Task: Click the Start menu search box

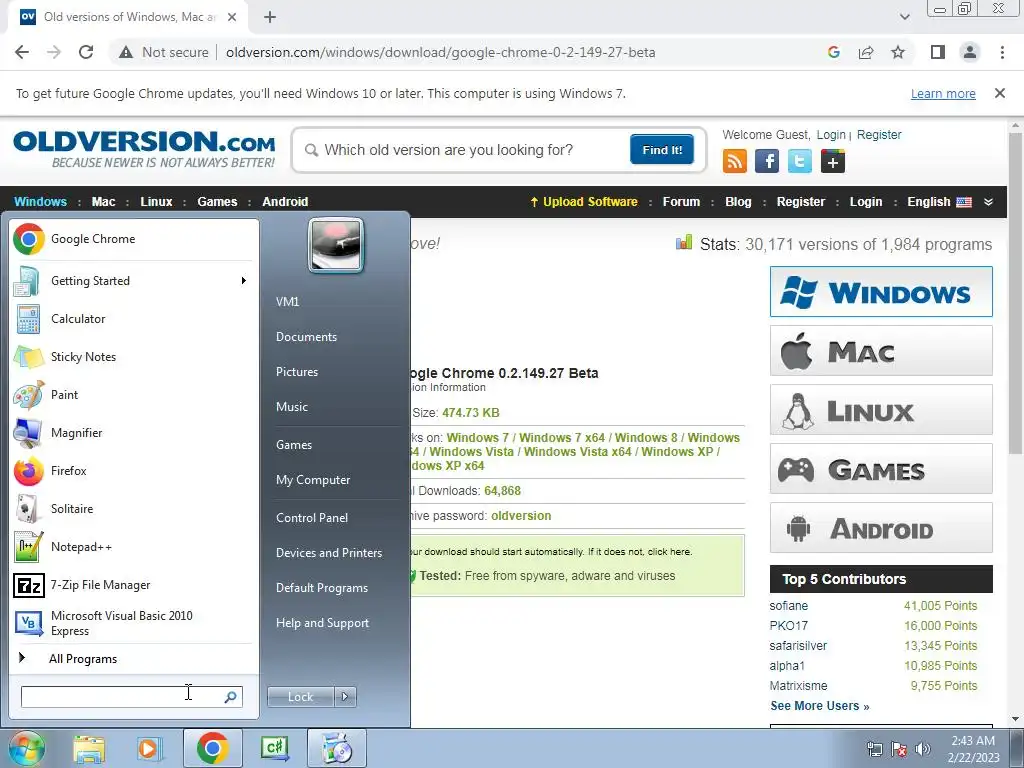Action: [131, 697]
